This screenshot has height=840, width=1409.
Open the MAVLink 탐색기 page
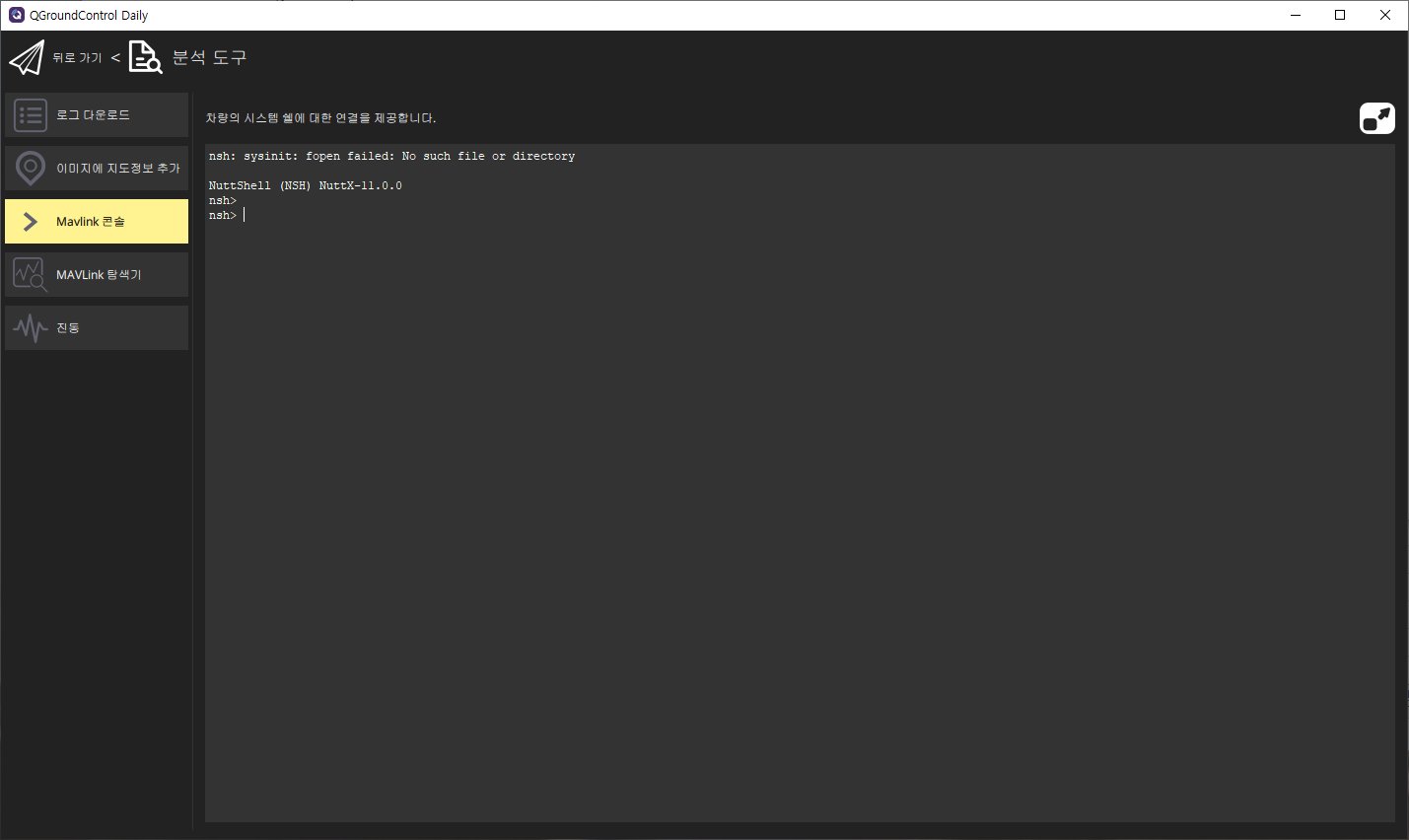[99, 275]
